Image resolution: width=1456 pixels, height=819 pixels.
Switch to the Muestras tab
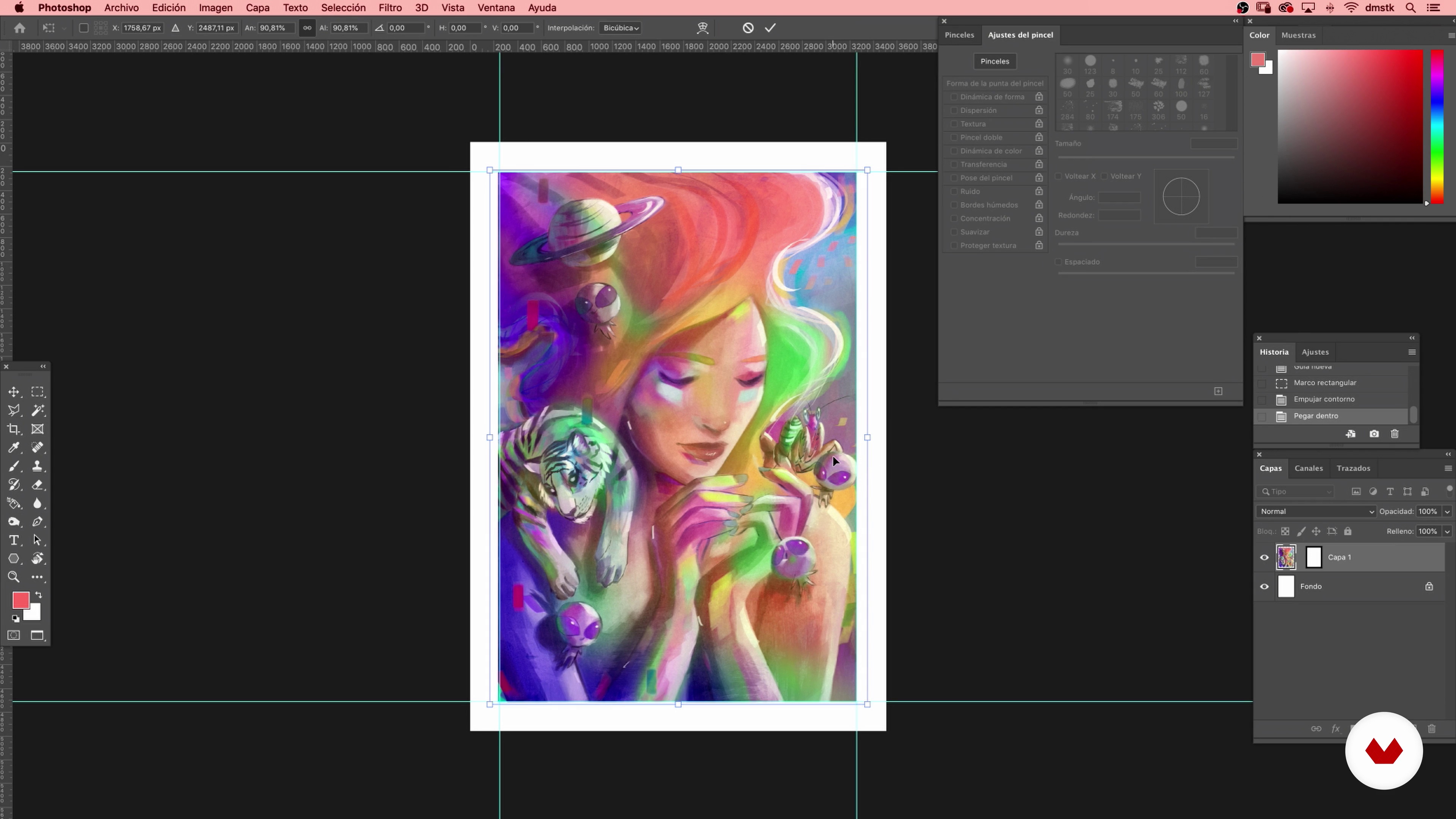pos(1298,35)
